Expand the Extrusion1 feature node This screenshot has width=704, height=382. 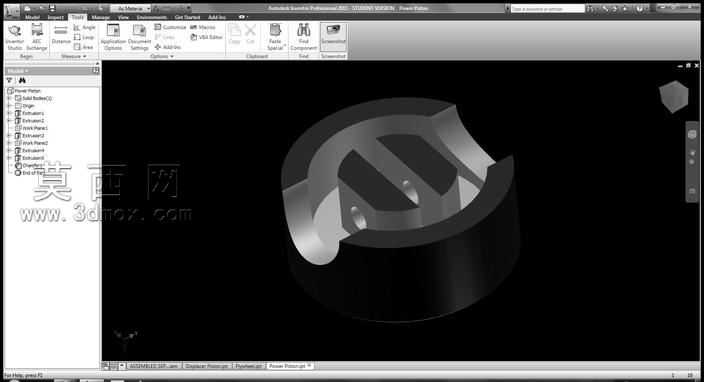click(x=9, y=113)
